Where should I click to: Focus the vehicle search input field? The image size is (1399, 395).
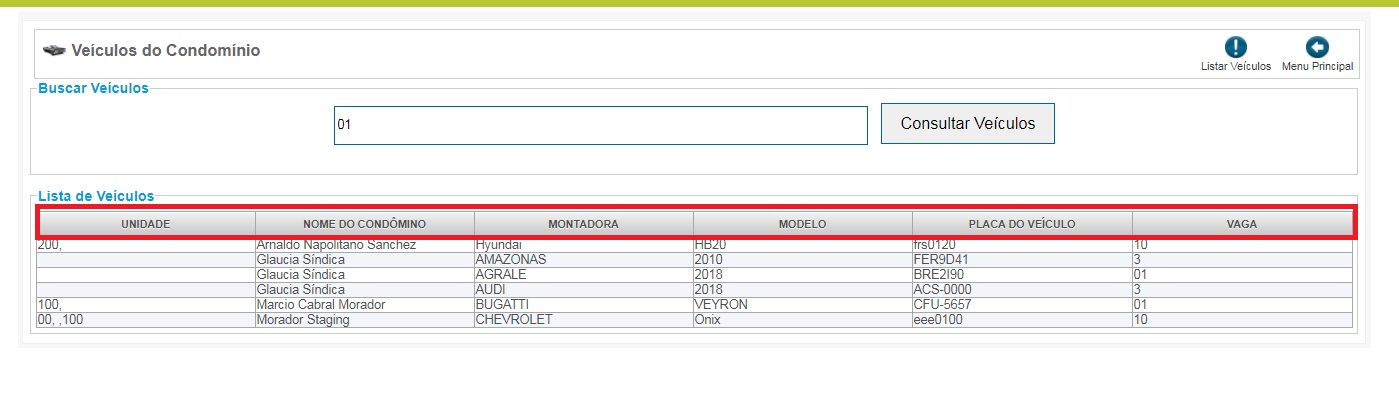(600, 125)
